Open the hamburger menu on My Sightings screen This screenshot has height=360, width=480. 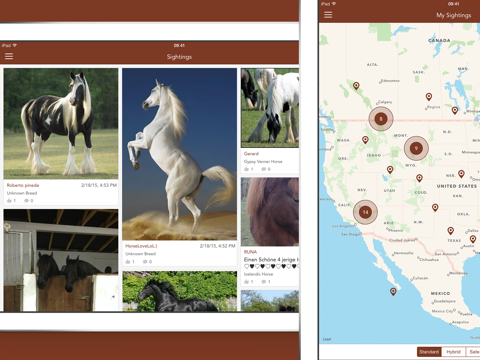[x=328, y=15]
